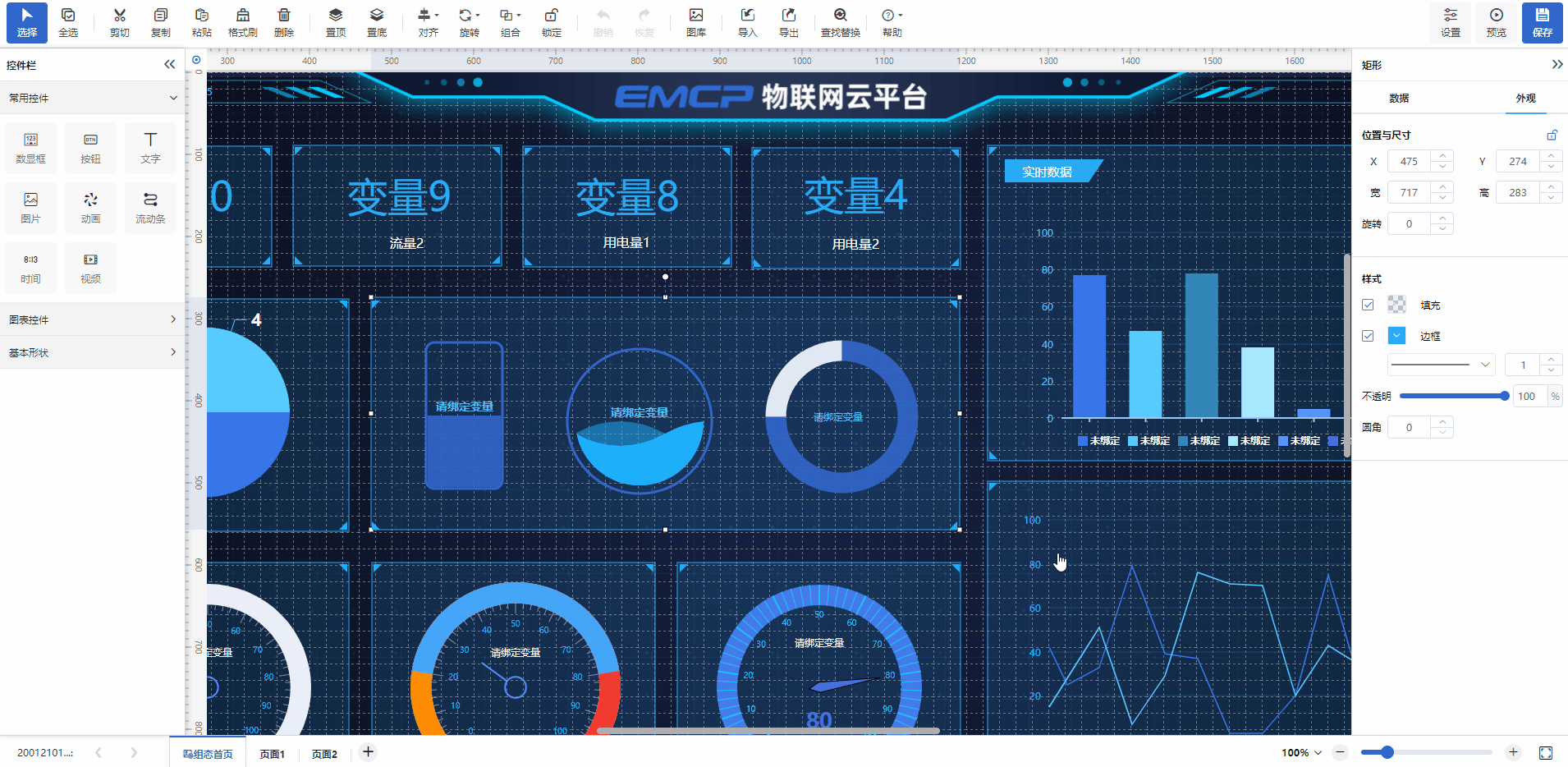
Task: Switch to the 外观 tab
Action: tap(1525, 98)
